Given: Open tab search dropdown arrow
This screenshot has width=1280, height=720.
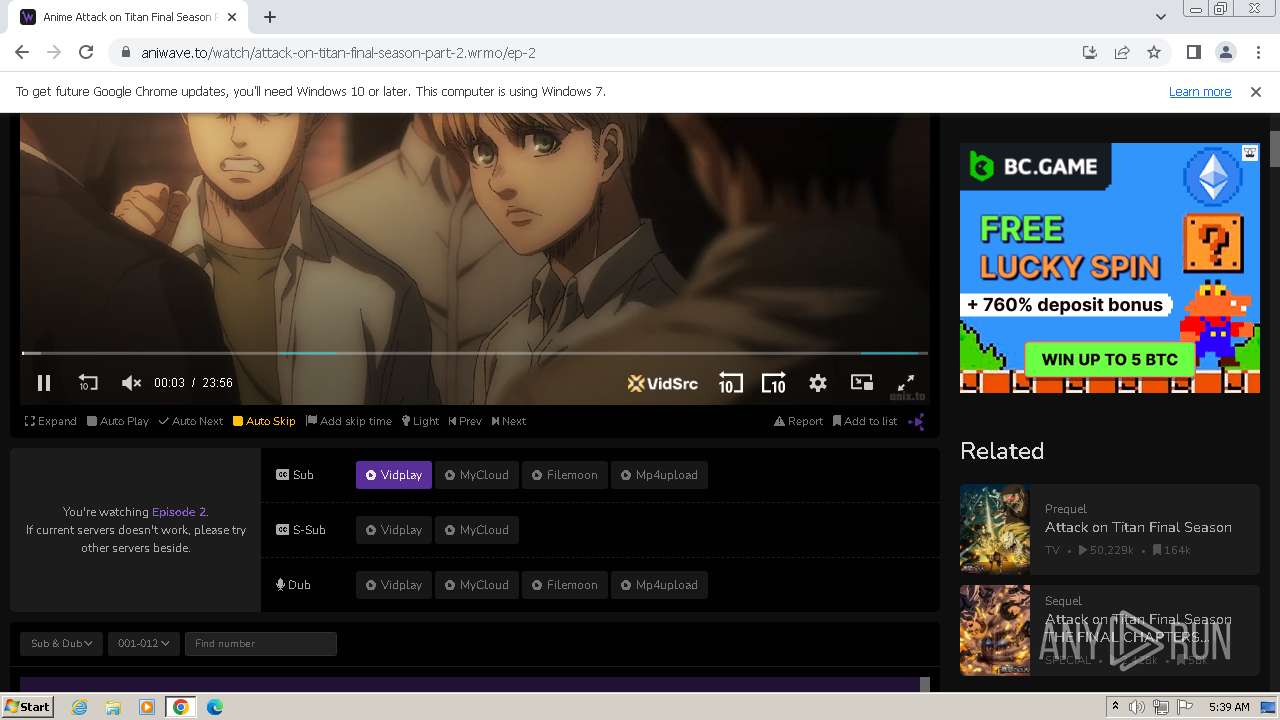Looking at the screenshot, I should click(x=1160, y=17).
